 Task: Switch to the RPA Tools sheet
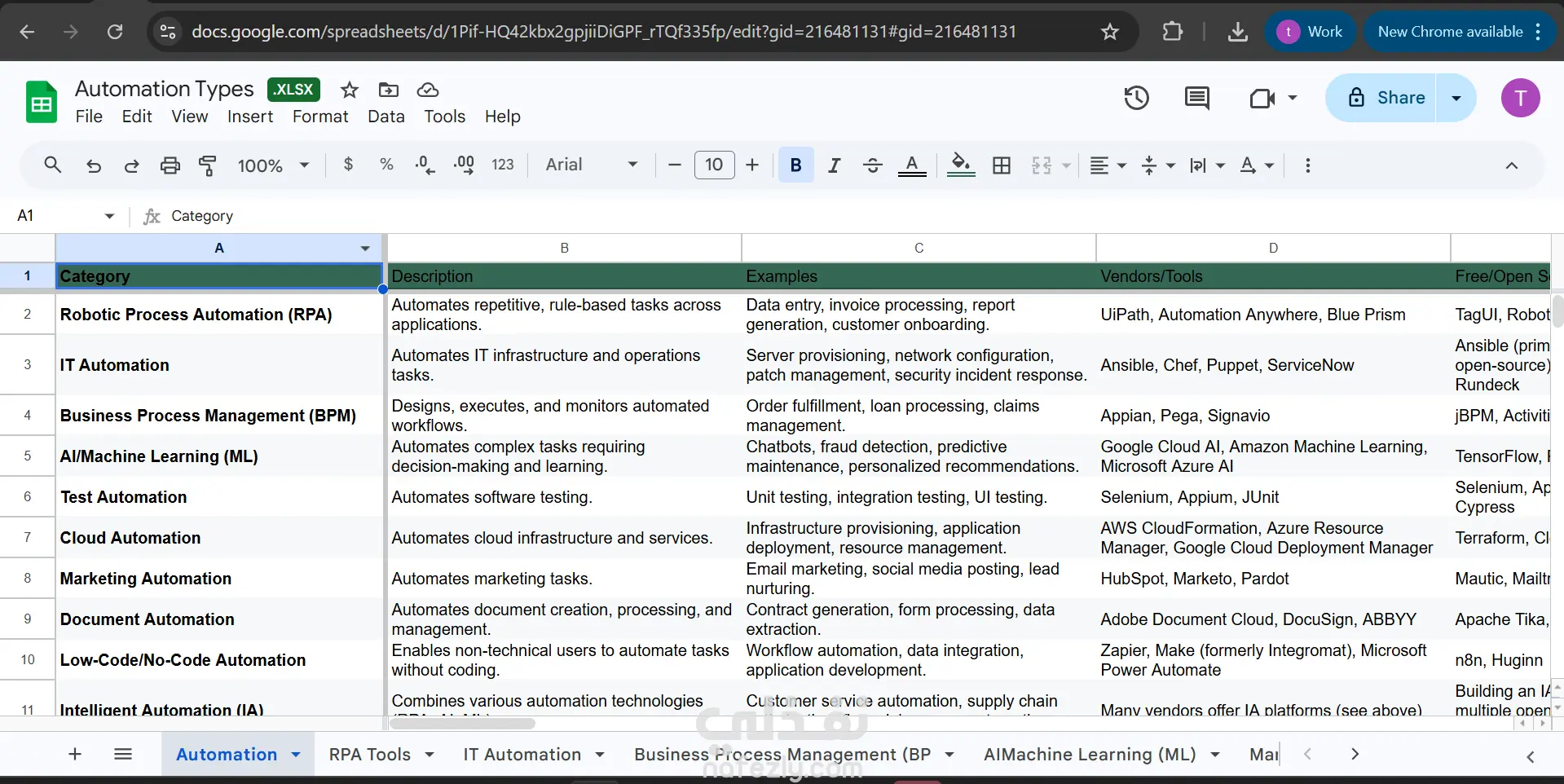369,755
